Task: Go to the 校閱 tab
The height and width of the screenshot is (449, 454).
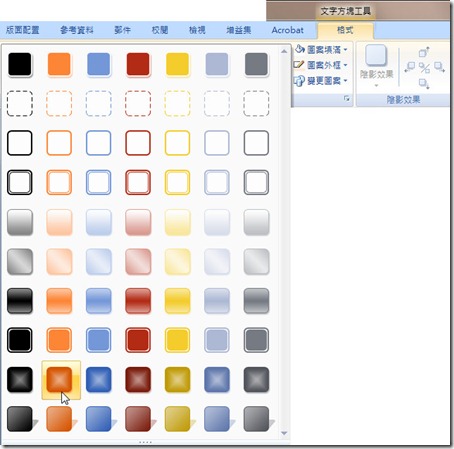Action: (x=160, y=30)
